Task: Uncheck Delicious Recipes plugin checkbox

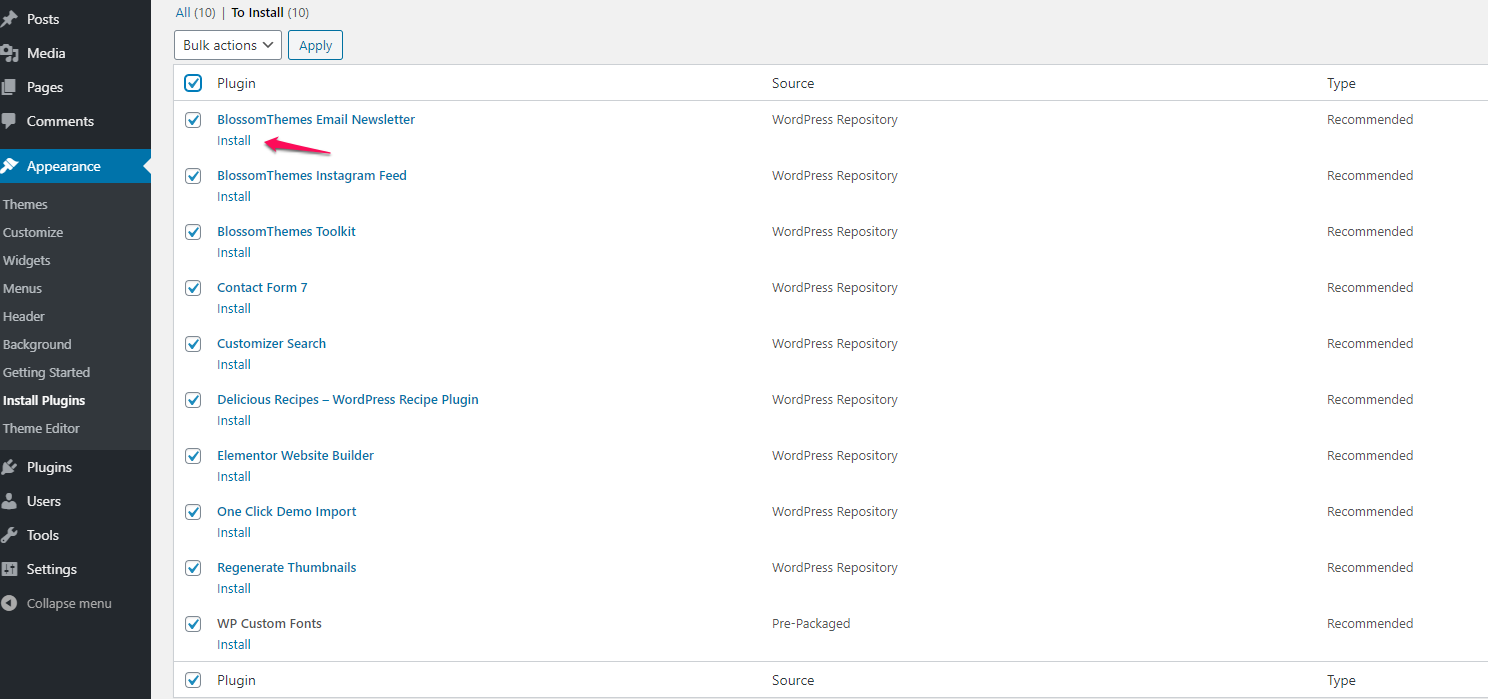Action: [x=193, y=400]
